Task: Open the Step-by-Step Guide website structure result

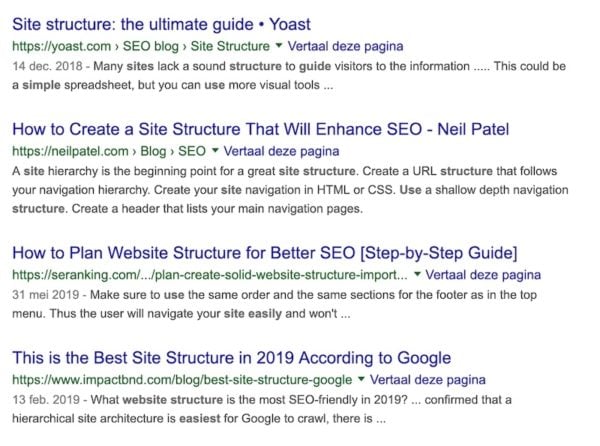Action: 265,250
